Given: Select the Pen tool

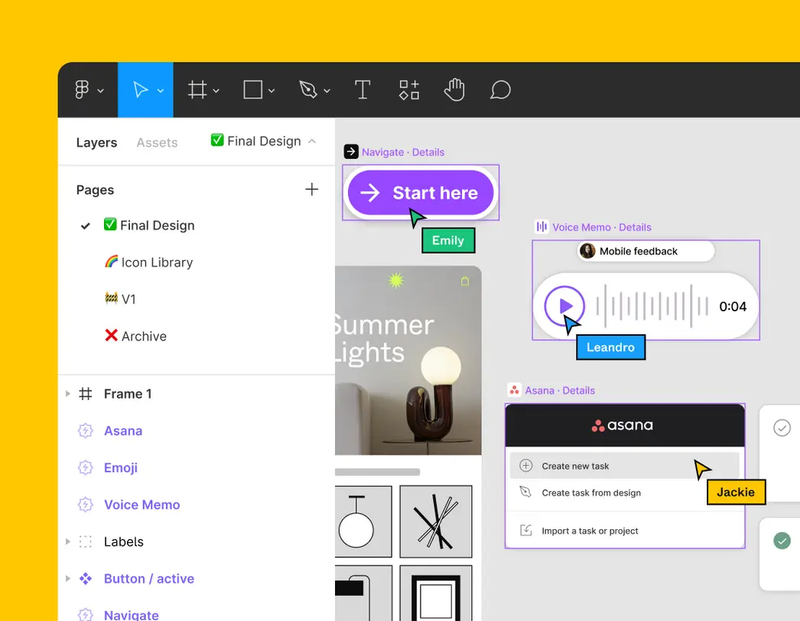Looking at the screenshot, I should (308, 90).
